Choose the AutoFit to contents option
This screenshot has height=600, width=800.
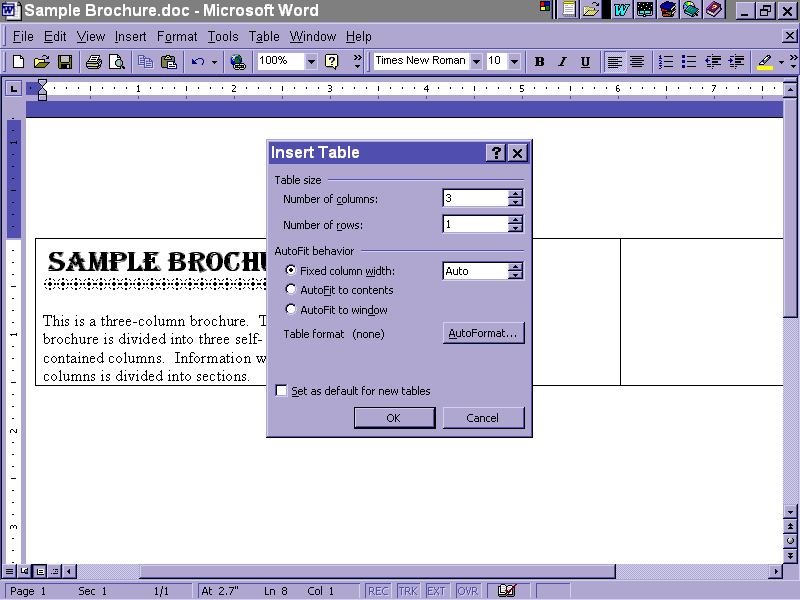(x=291, y=290)
